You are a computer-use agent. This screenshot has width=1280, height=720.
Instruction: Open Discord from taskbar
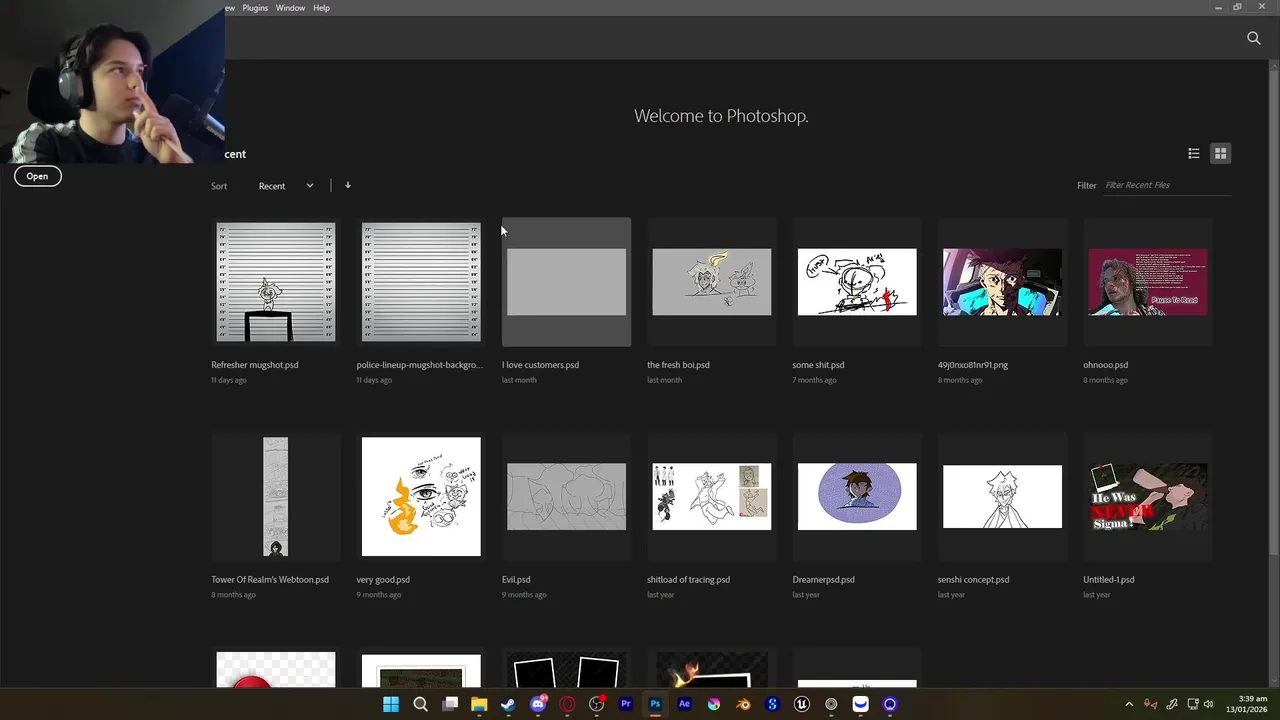(538, 704)
